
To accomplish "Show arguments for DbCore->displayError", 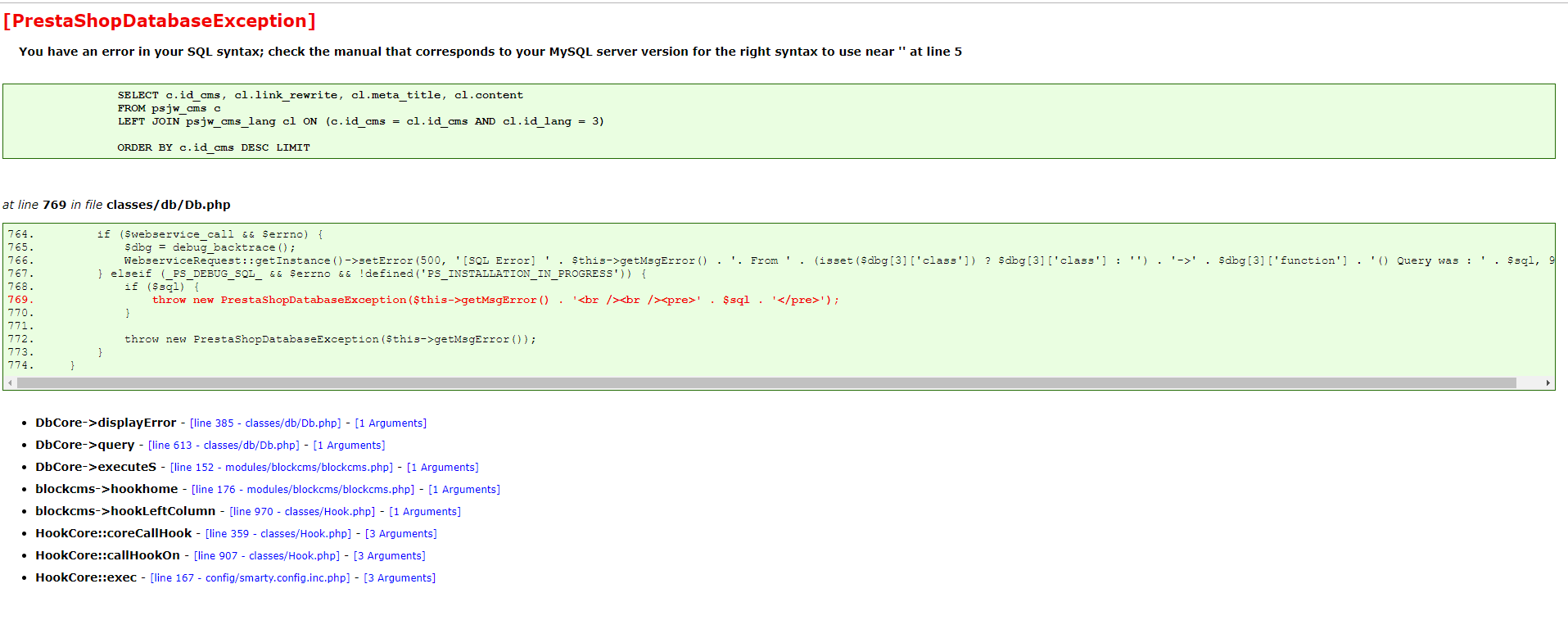I will pyautogui.click(x=391, y=423).
